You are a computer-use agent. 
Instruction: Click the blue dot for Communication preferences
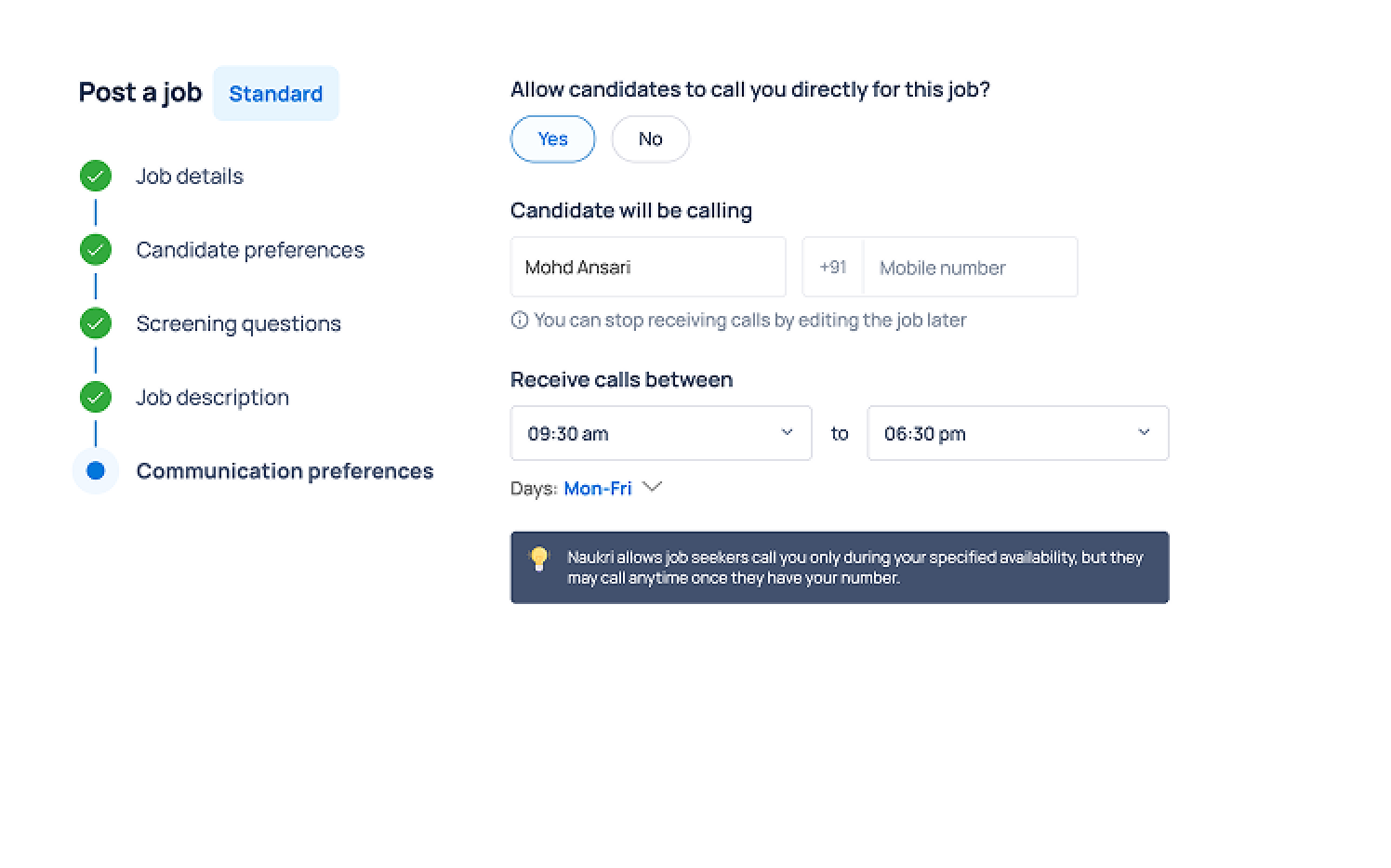click(x=95, y=470)
